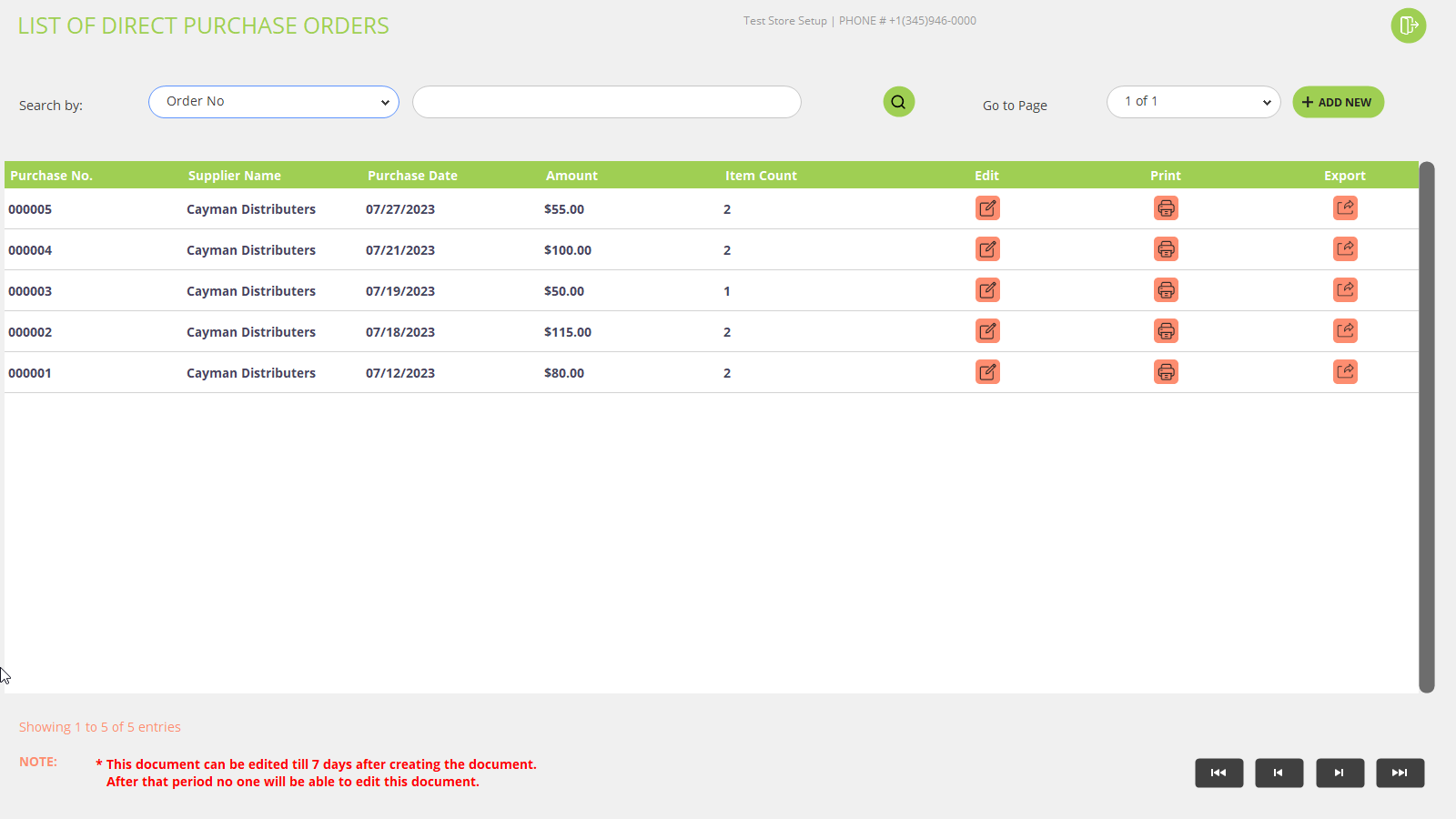Edit purchase order 000005

point(987,208)
